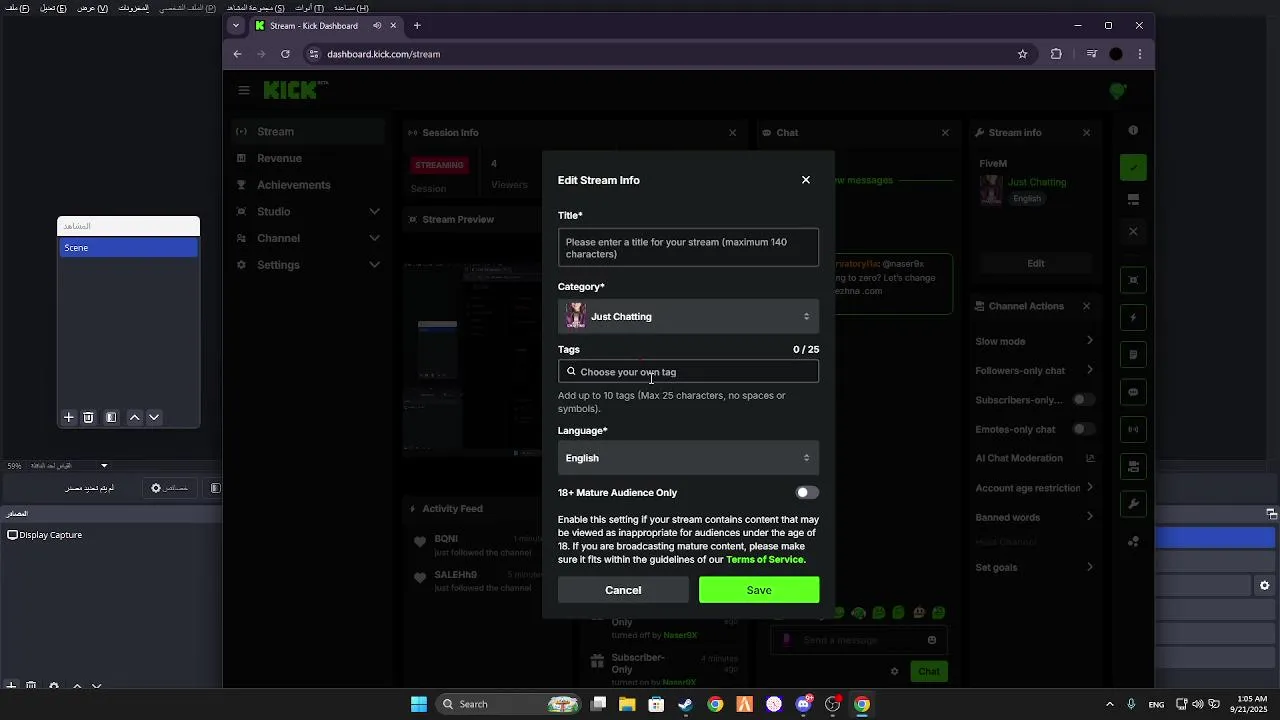Click the chat bubble toolbar icon
Viewport: 1280px width, 720px height.
(1133, 392)
